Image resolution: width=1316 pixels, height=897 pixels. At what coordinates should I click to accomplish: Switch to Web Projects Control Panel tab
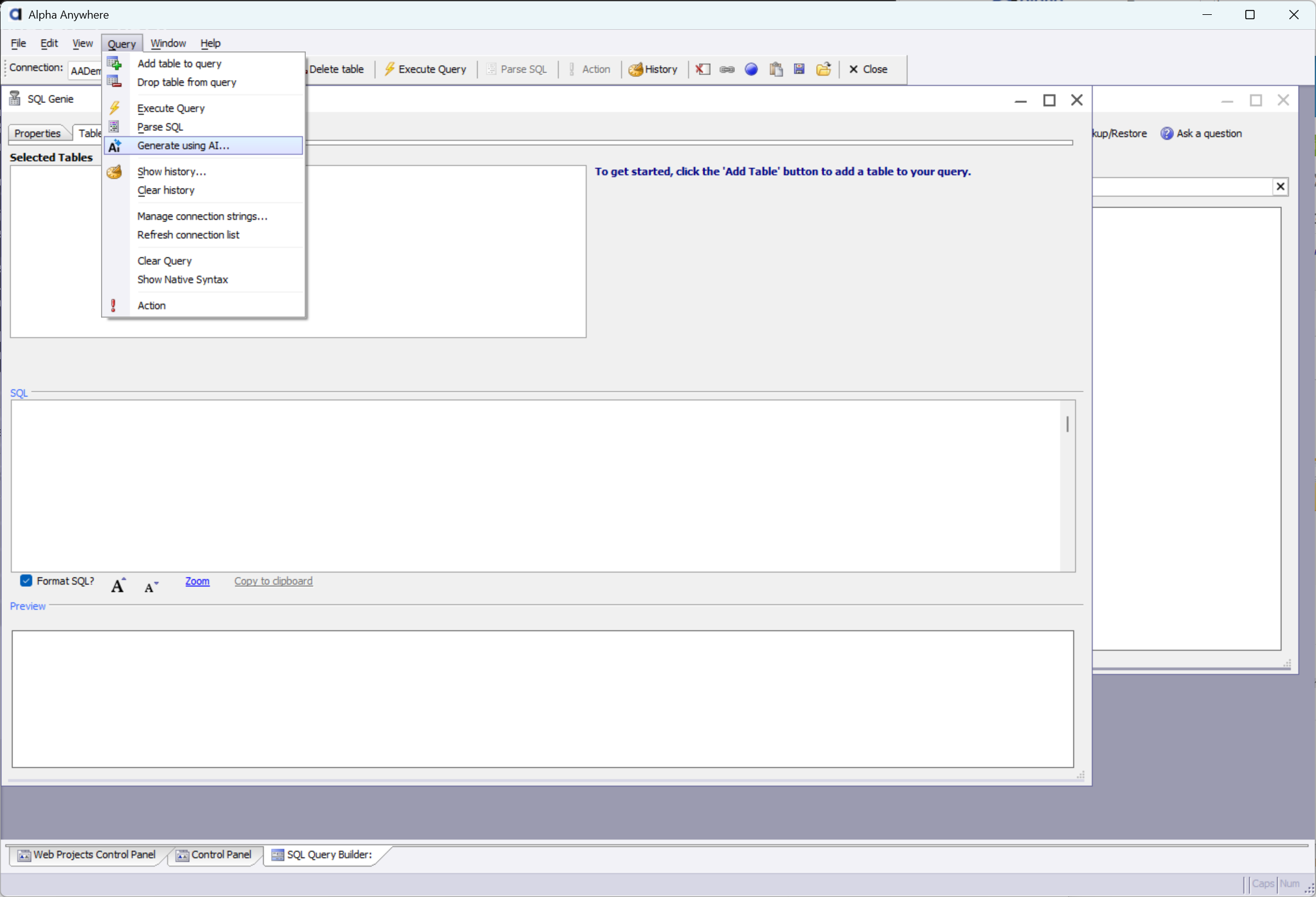coord(87,855)
